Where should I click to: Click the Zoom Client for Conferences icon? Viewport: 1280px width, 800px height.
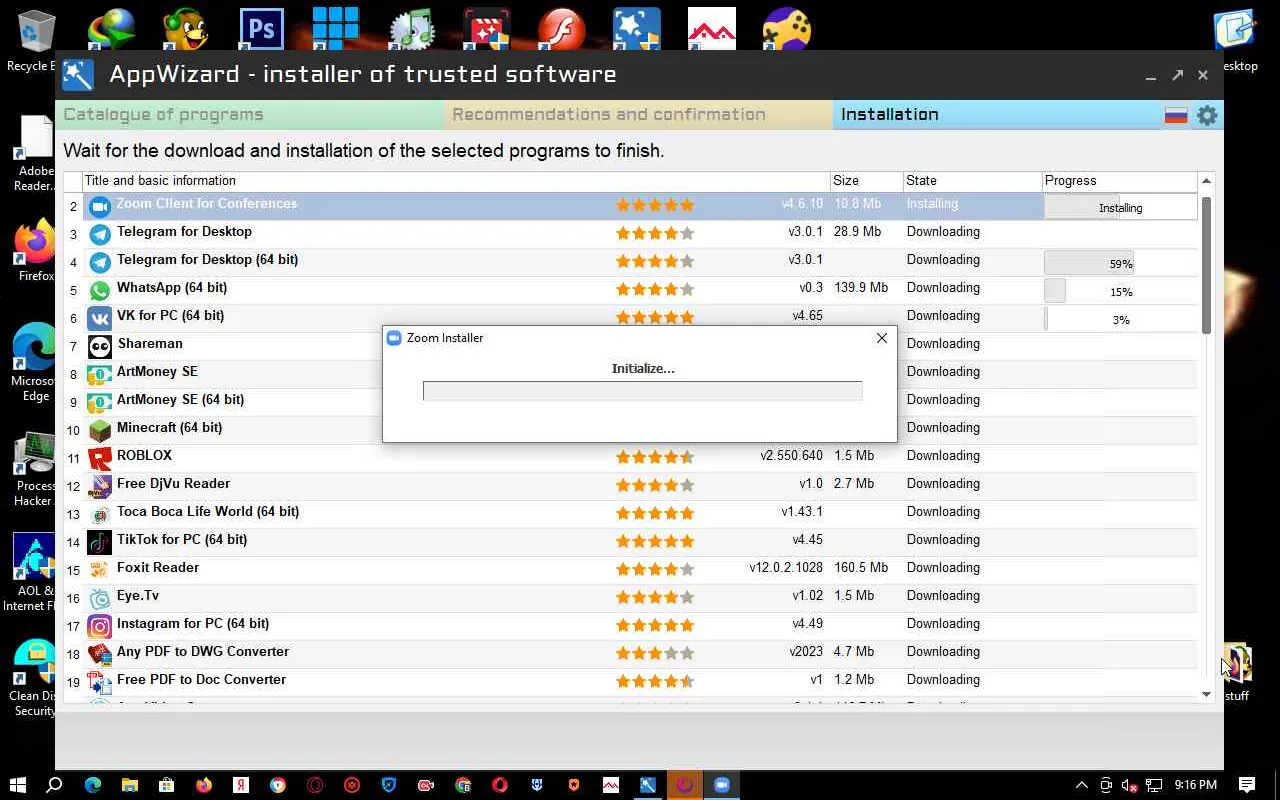tap(99, 207)
